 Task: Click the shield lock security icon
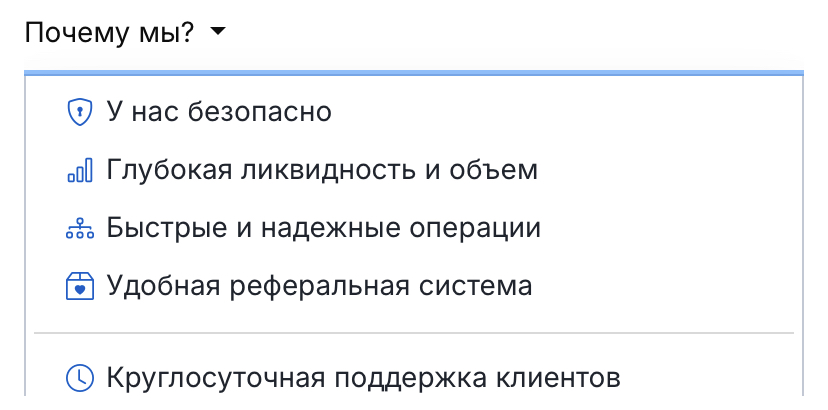pyautogui.click(x=80, y=112)
